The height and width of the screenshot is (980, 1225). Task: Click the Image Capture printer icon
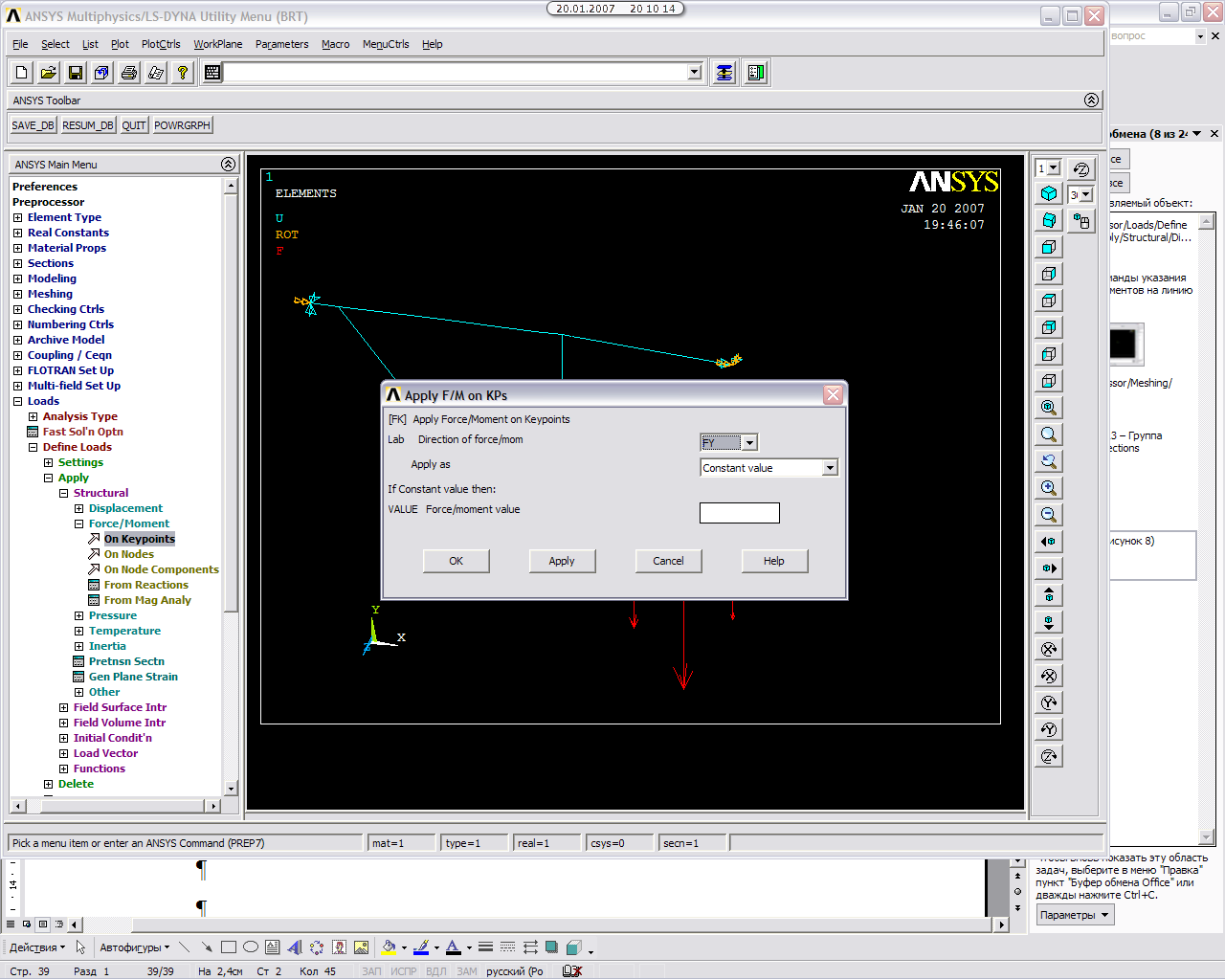click(x=129, y=73)
